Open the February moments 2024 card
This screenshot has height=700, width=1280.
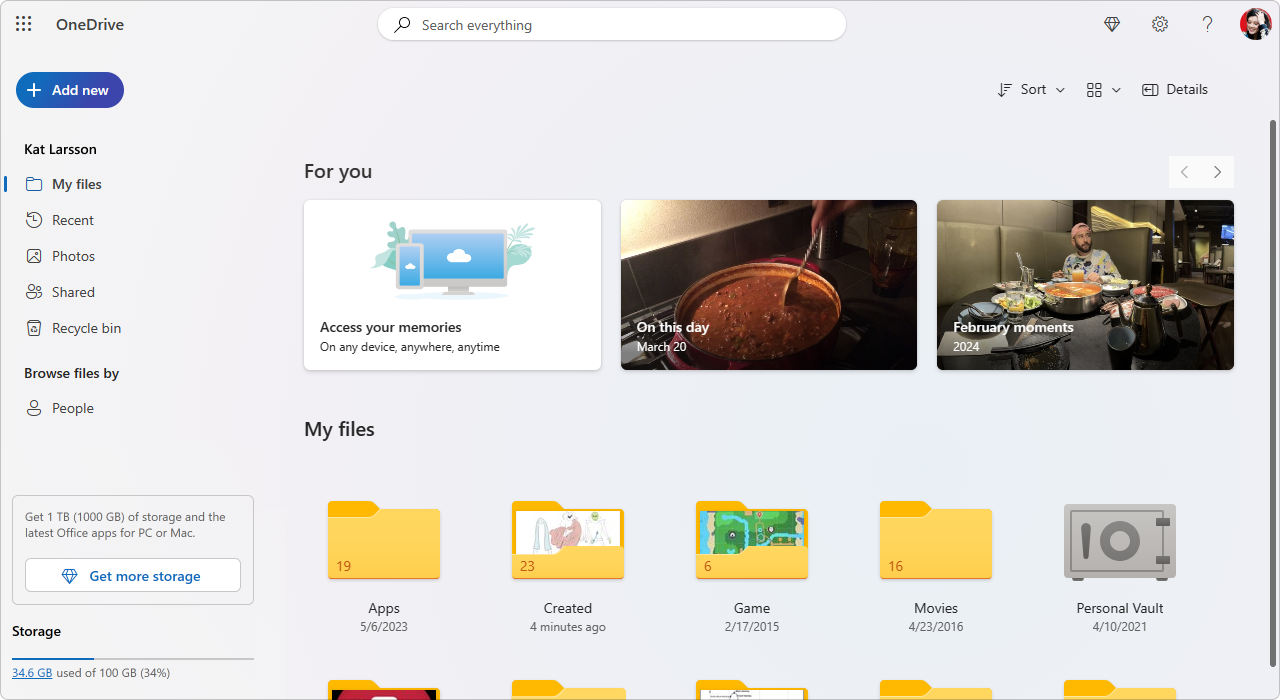click(x=1084, y=284)
